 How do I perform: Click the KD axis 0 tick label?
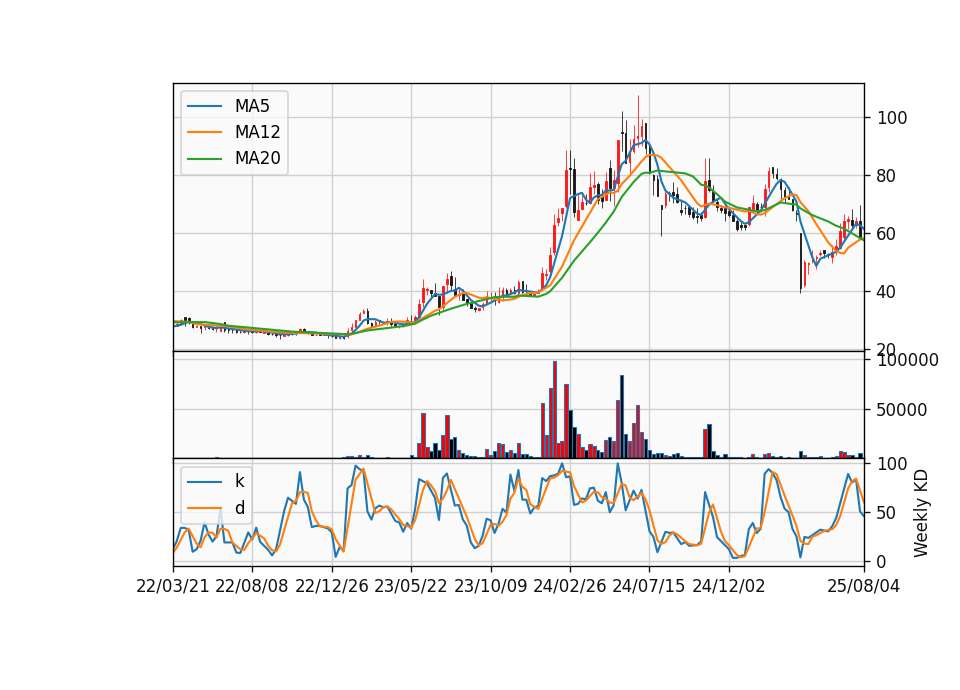882,562
